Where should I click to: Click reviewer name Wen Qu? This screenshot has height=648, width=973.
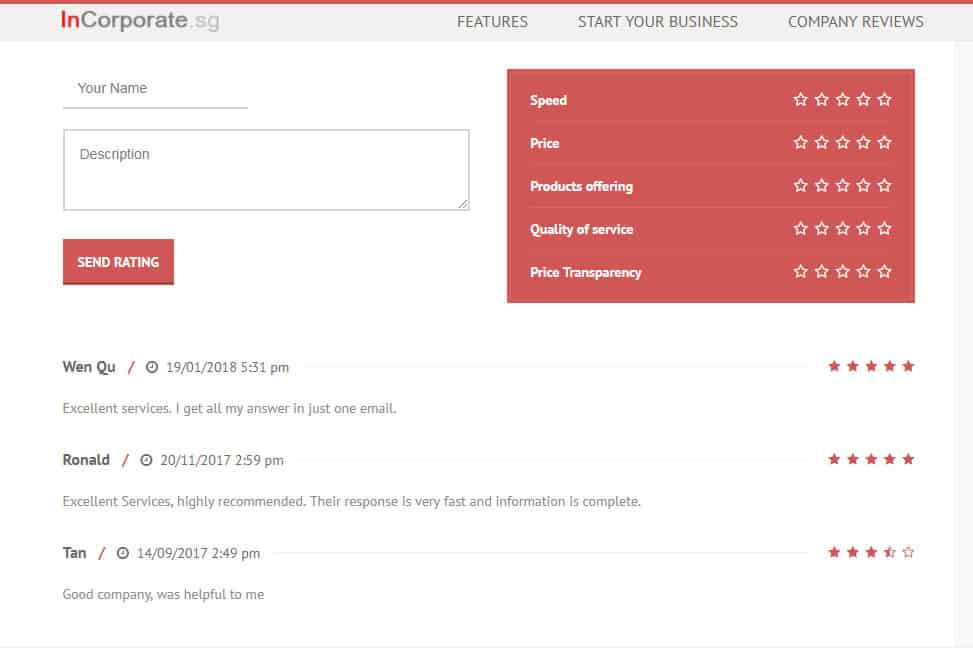pyautogui.click(x=89, y=367)
